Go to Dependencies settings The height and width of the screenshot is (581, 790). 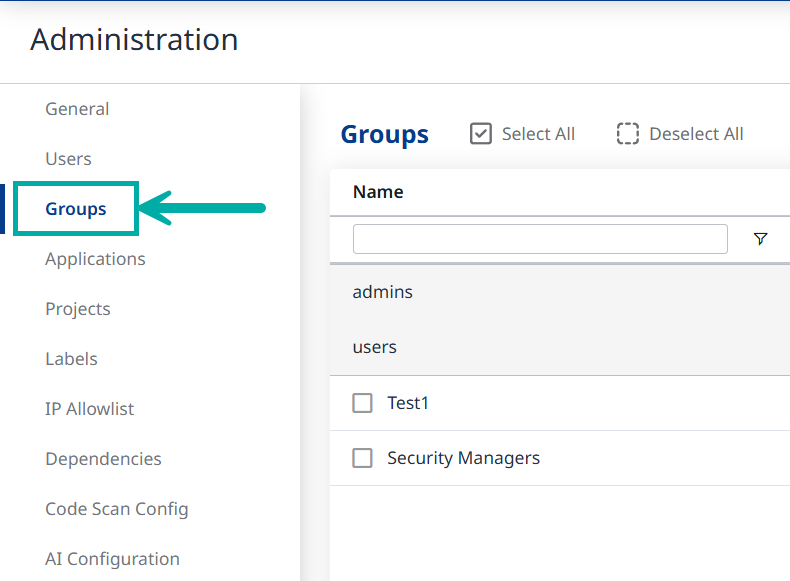pos(103,459)
